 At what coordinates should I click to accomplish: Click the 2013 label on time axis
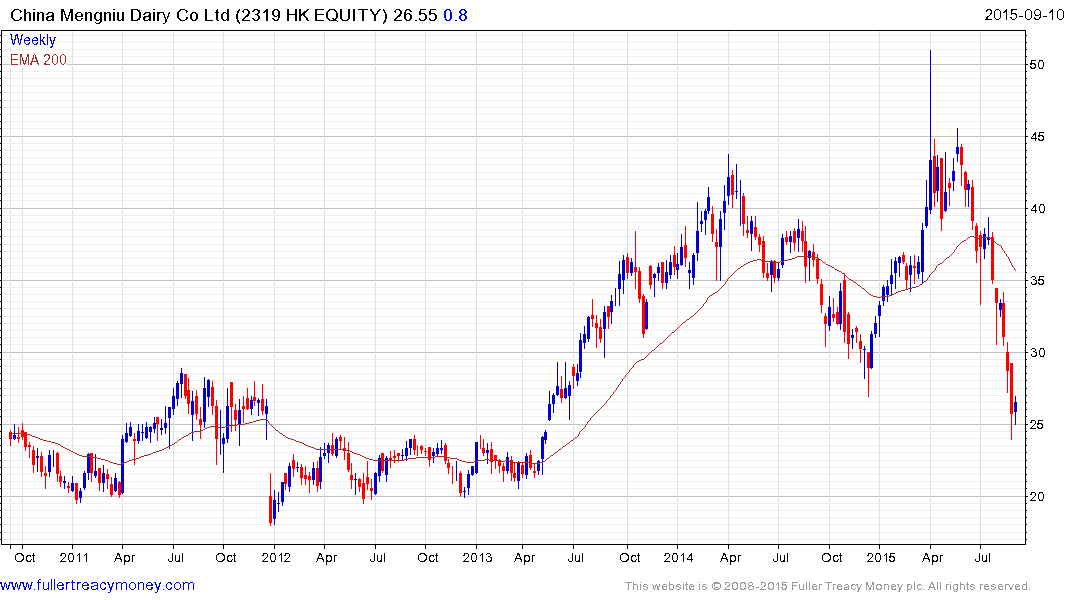tap(477, 557)
